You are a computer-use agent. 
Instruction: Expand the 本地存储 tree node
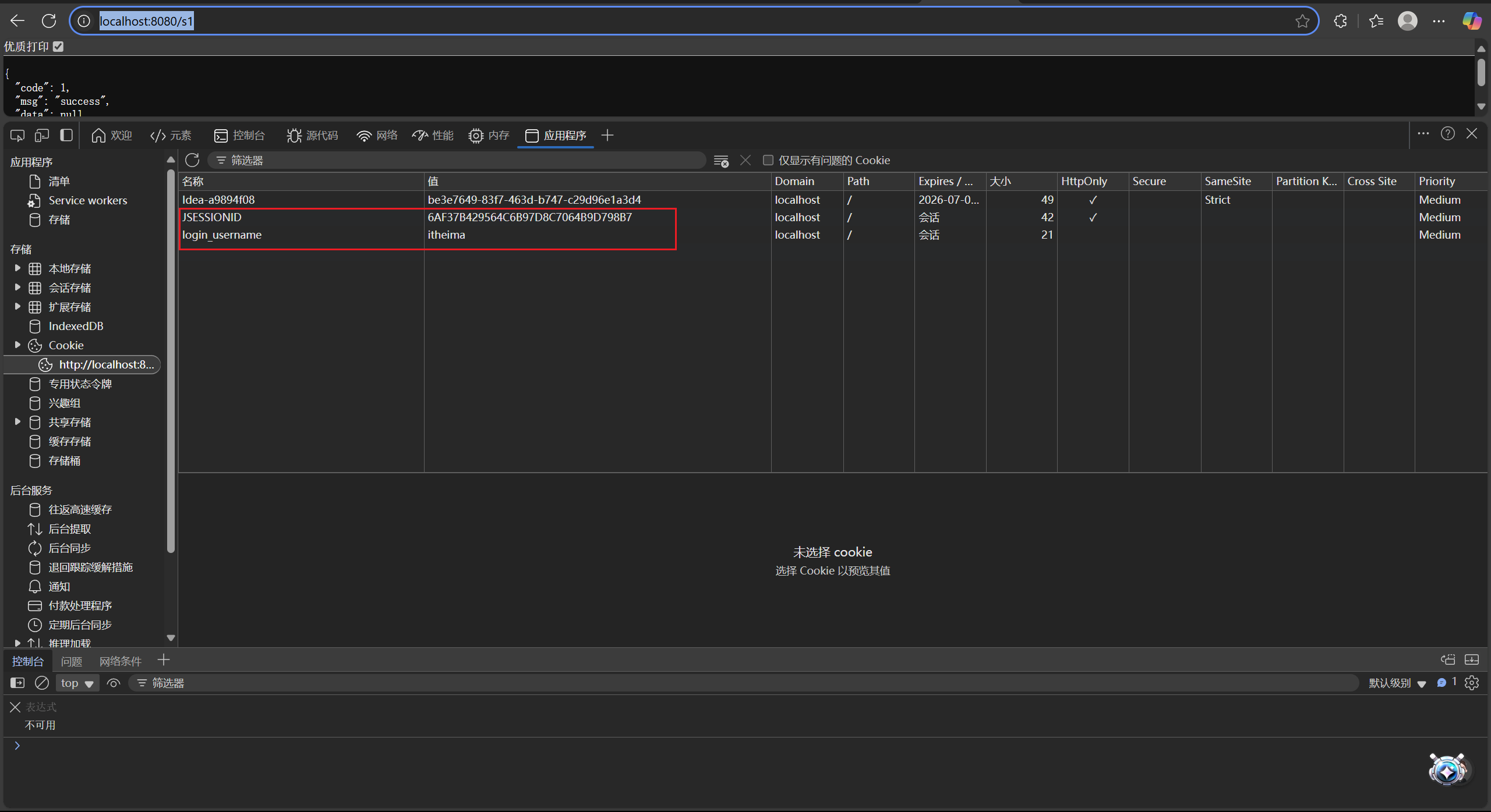[17, 268]
